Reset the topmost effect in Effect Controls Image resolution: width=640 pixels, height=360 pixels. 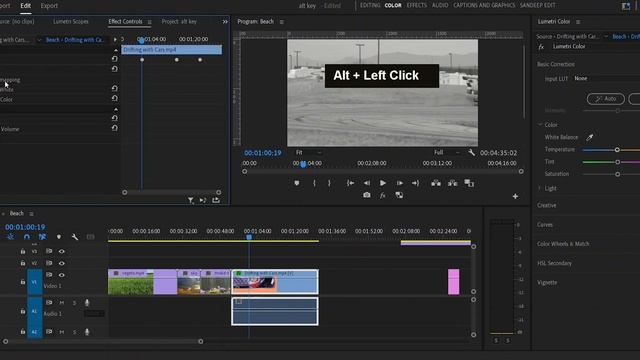pyautogui.click(x=115, y=59)
